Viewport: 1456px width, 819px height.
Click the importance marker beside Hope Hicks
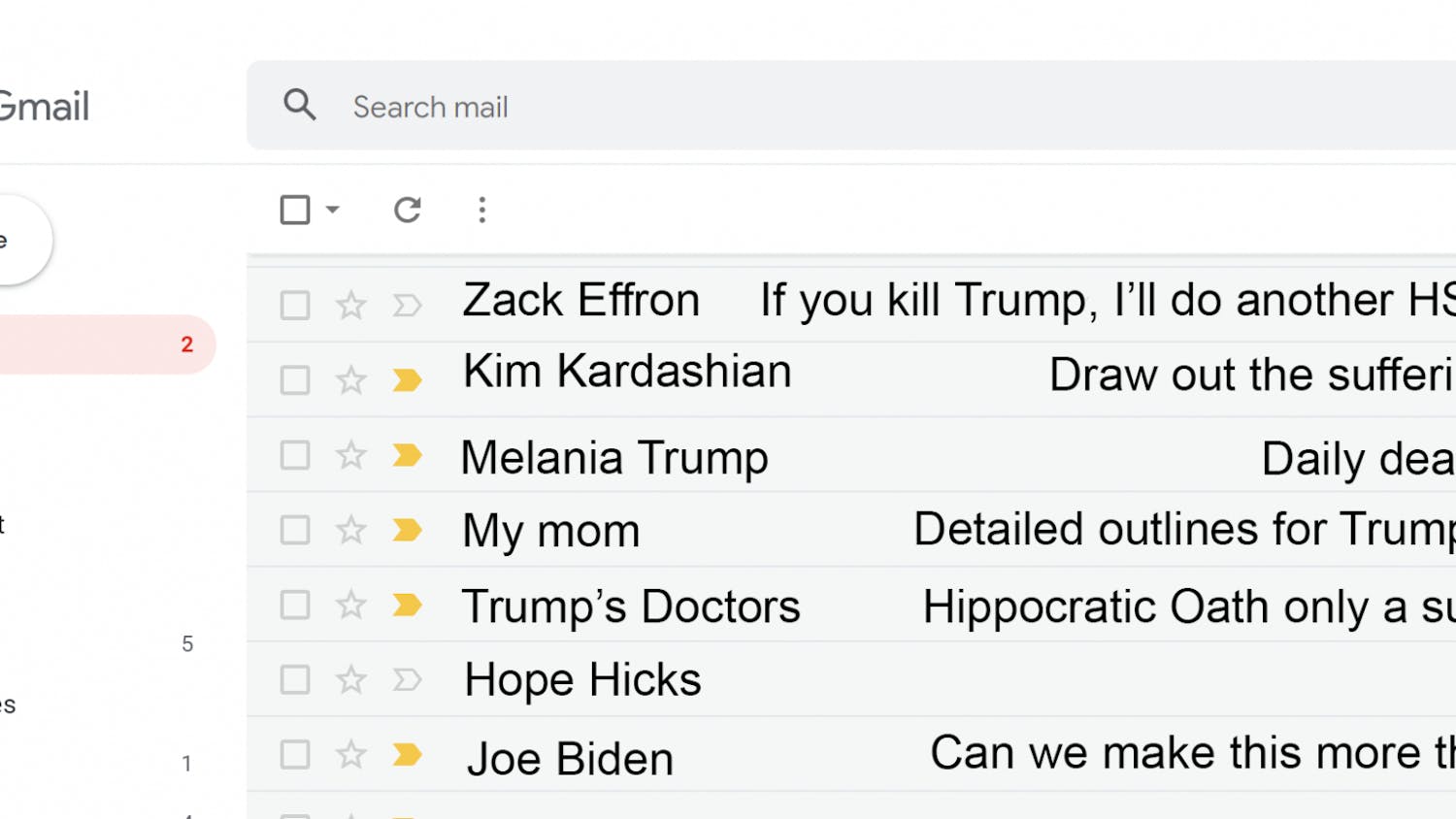[x=407, y=679]
